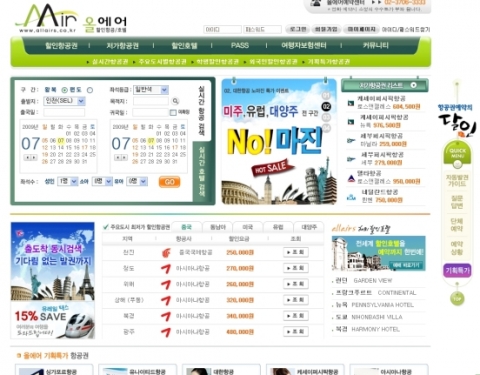Open the infant passenger count dropdown

(137, 181)
